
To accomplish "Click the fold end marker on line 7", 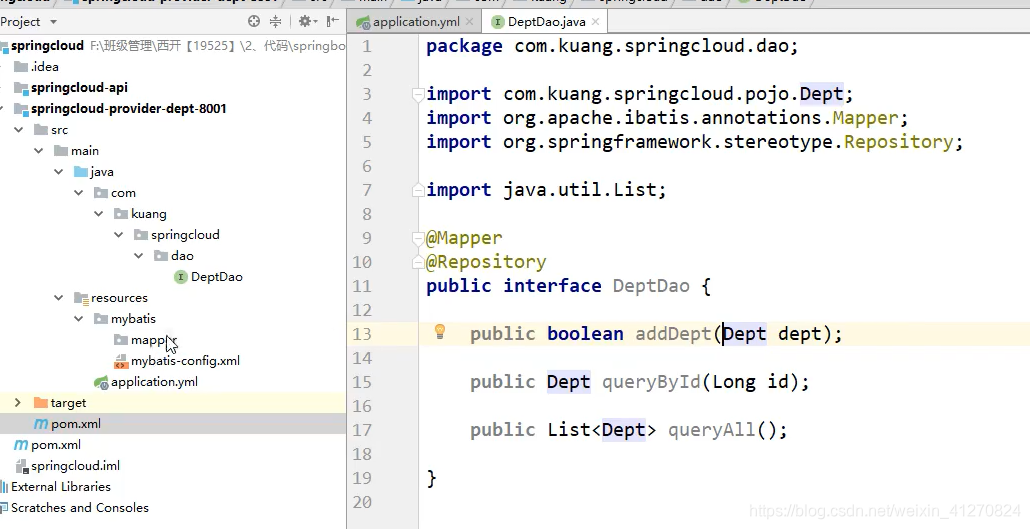I will coord(418,191).
